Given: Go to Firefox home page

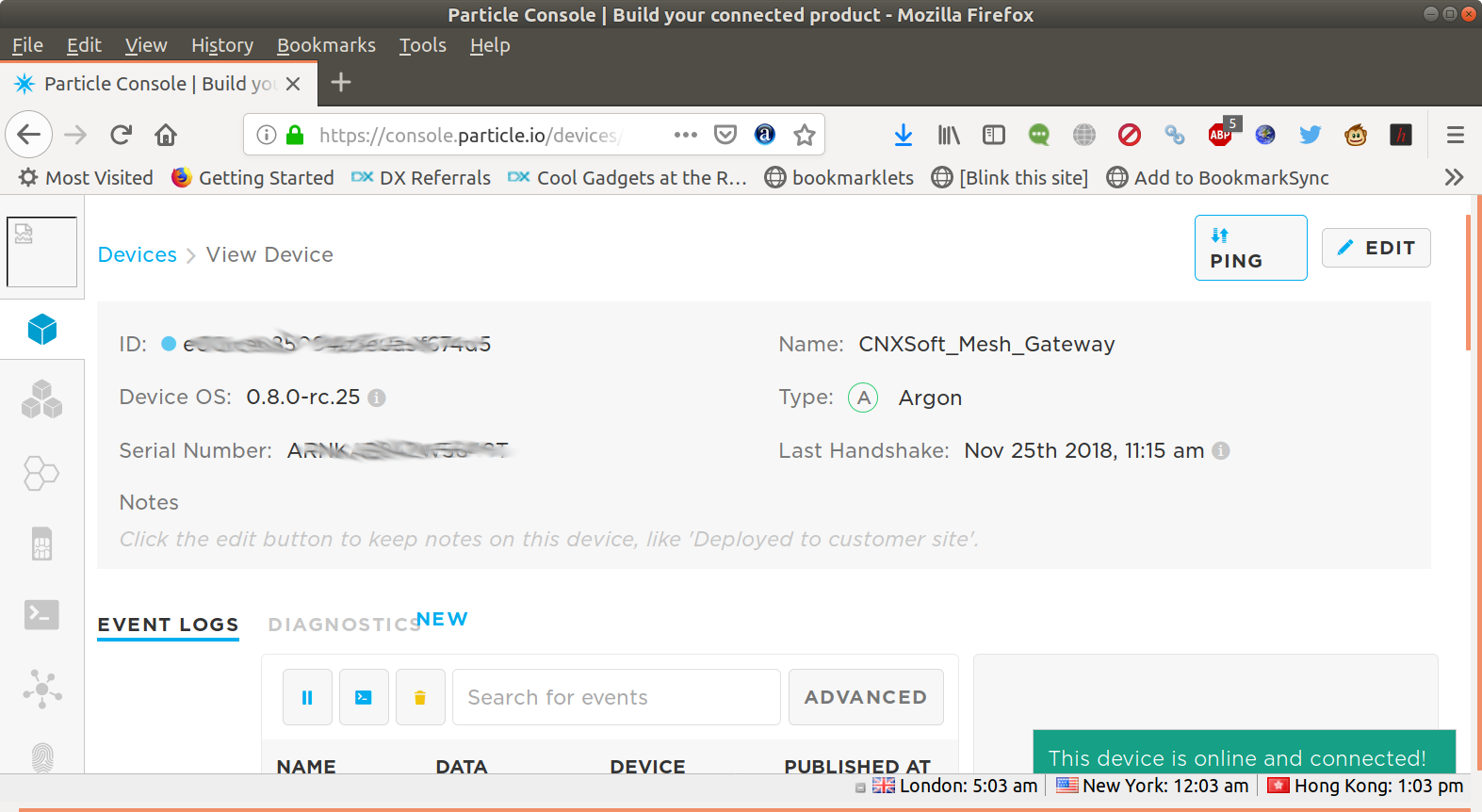Looking at the screenshot, I should pyautogui.click(x=166, y=135).
